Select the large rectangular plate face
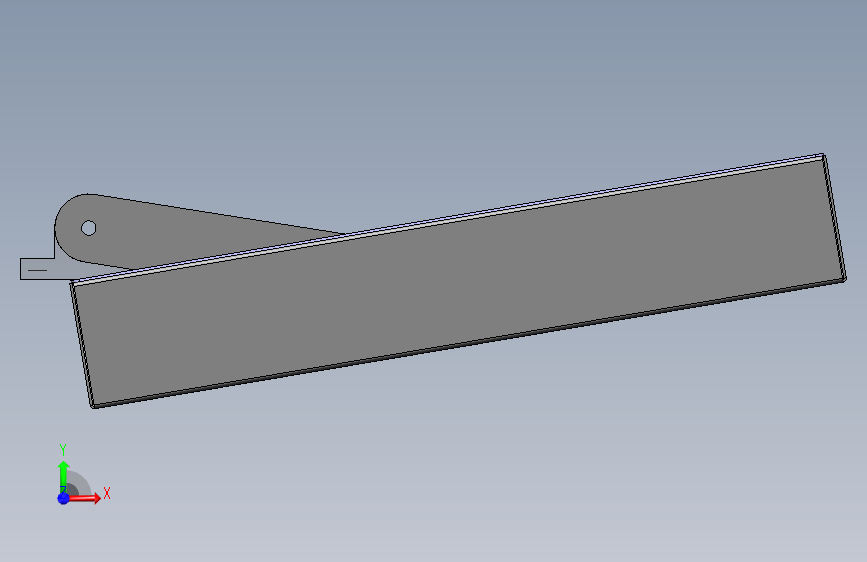867x562 pixels. coord(459,282)
